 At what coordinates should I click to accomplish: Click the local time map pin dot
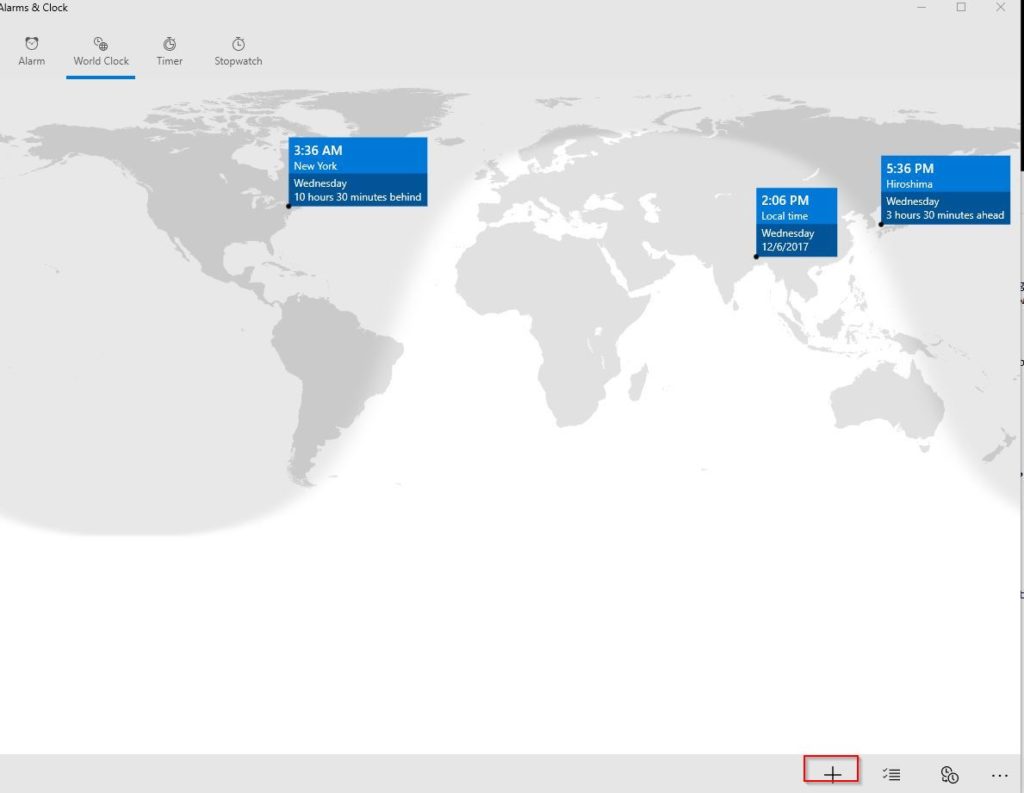pyautogui.click(x=756, y=257)
